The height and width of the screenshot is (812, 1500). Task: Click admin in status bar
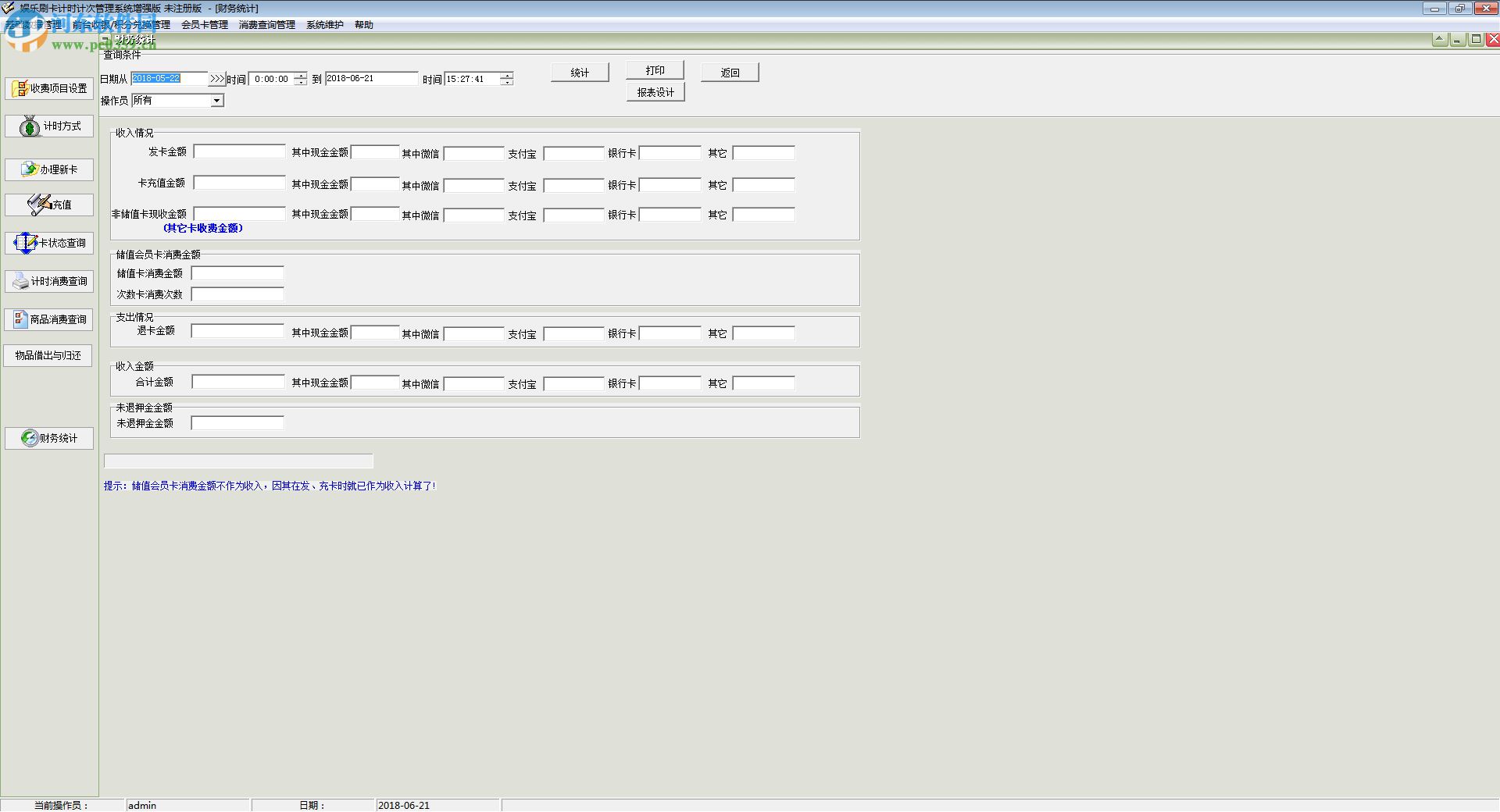click(142, 805)
